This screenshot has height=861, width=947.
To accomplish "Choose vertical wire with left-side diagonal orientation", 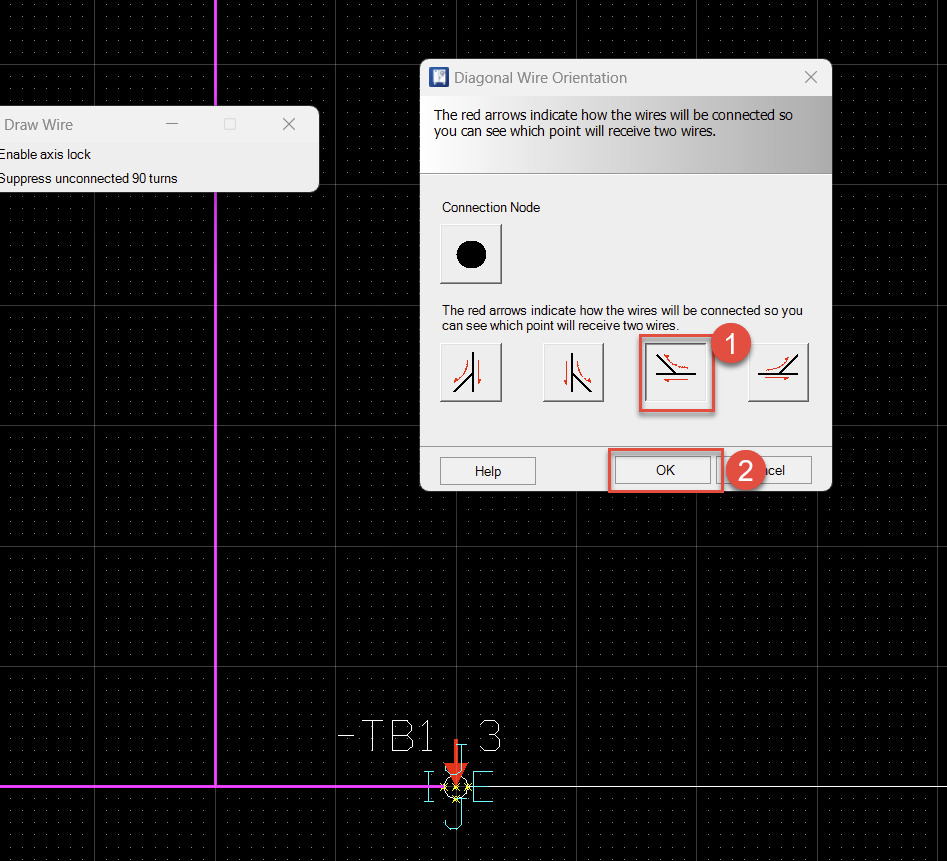I will tap(471, 373).
